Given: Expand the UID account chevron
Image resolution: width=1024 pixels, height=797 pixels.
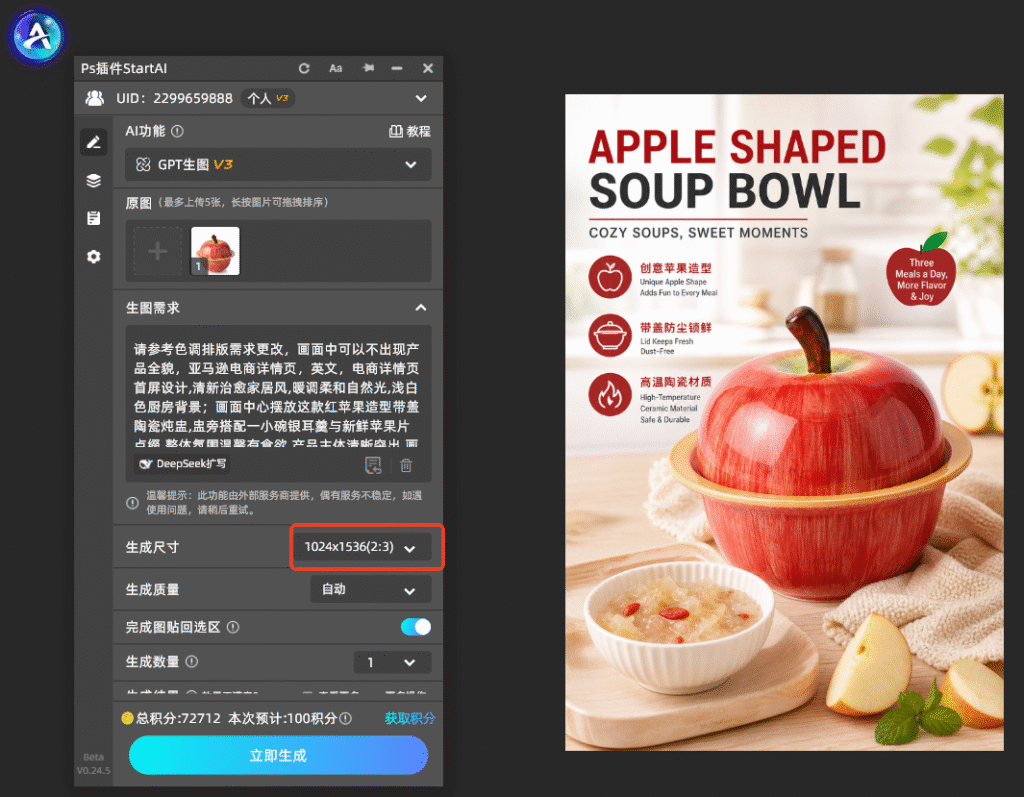Looking at the screenshot, I should 421,99.
